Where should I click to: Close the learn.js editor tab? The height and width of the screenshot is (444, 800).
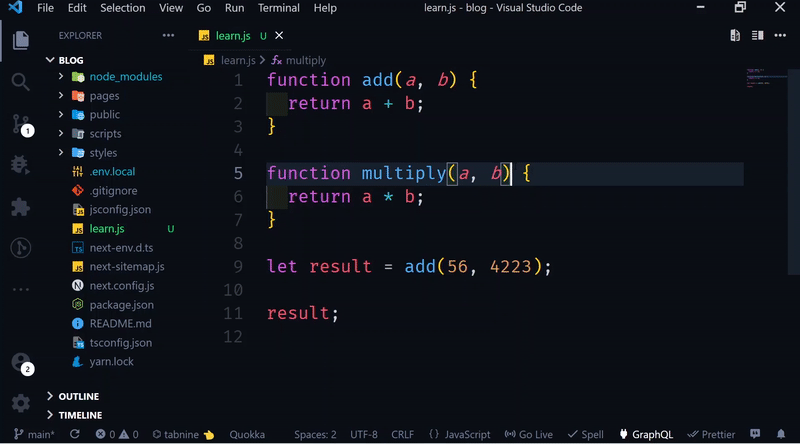coord(279,36)
